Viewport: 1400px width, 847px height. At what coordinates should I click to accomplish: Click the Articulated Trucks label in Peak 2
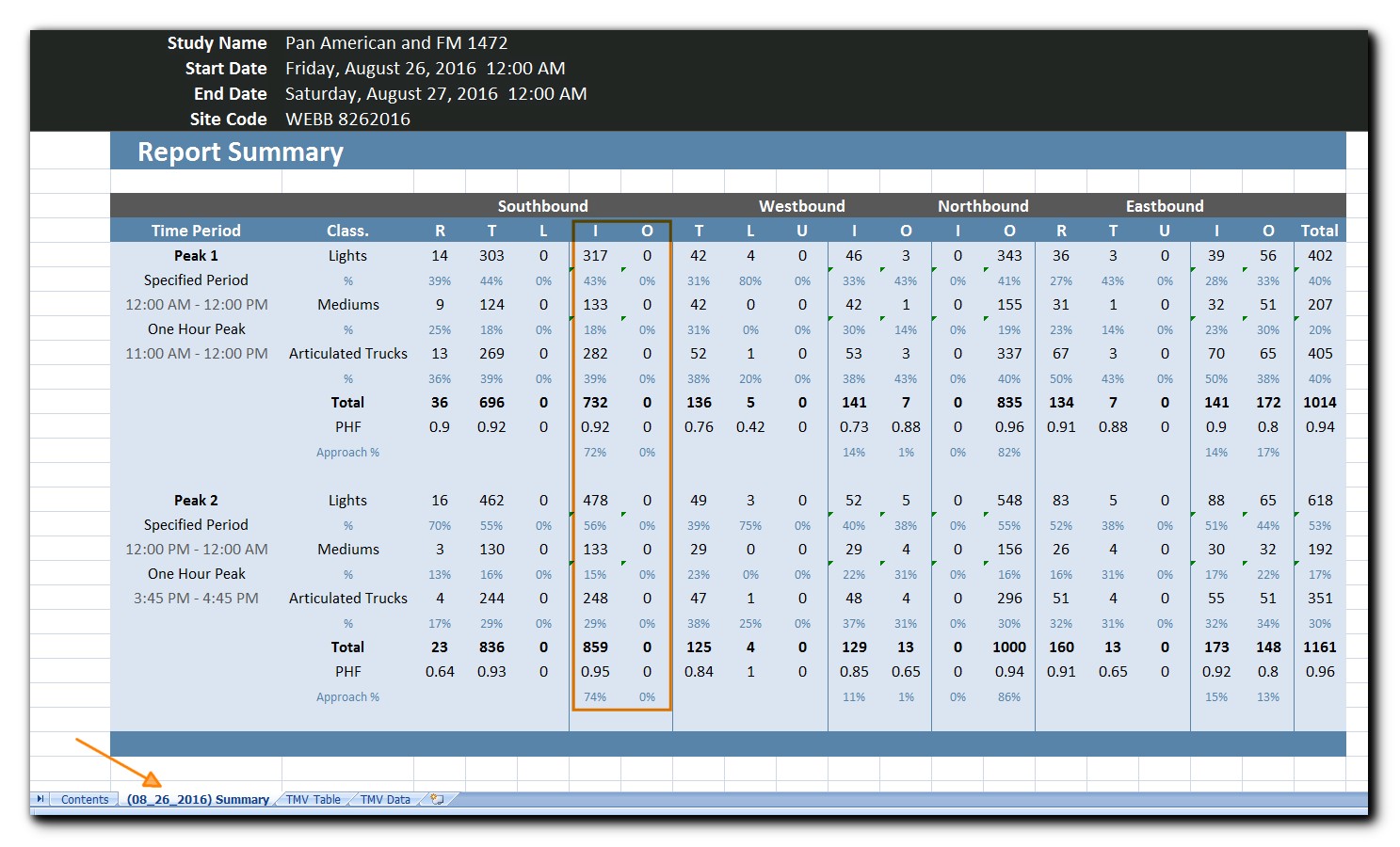click(347, 598)
